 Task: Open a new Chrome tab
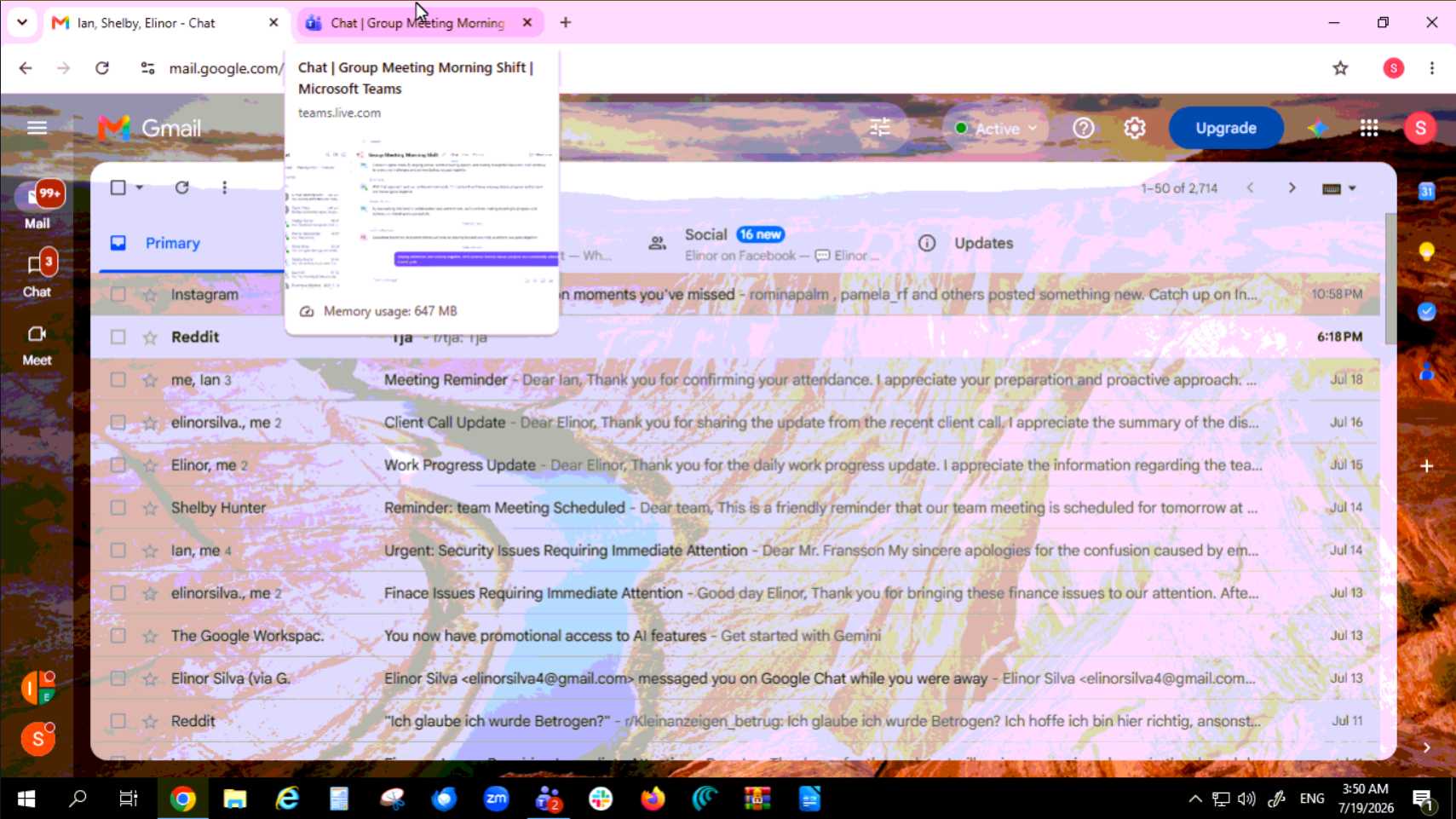(566, 23)
